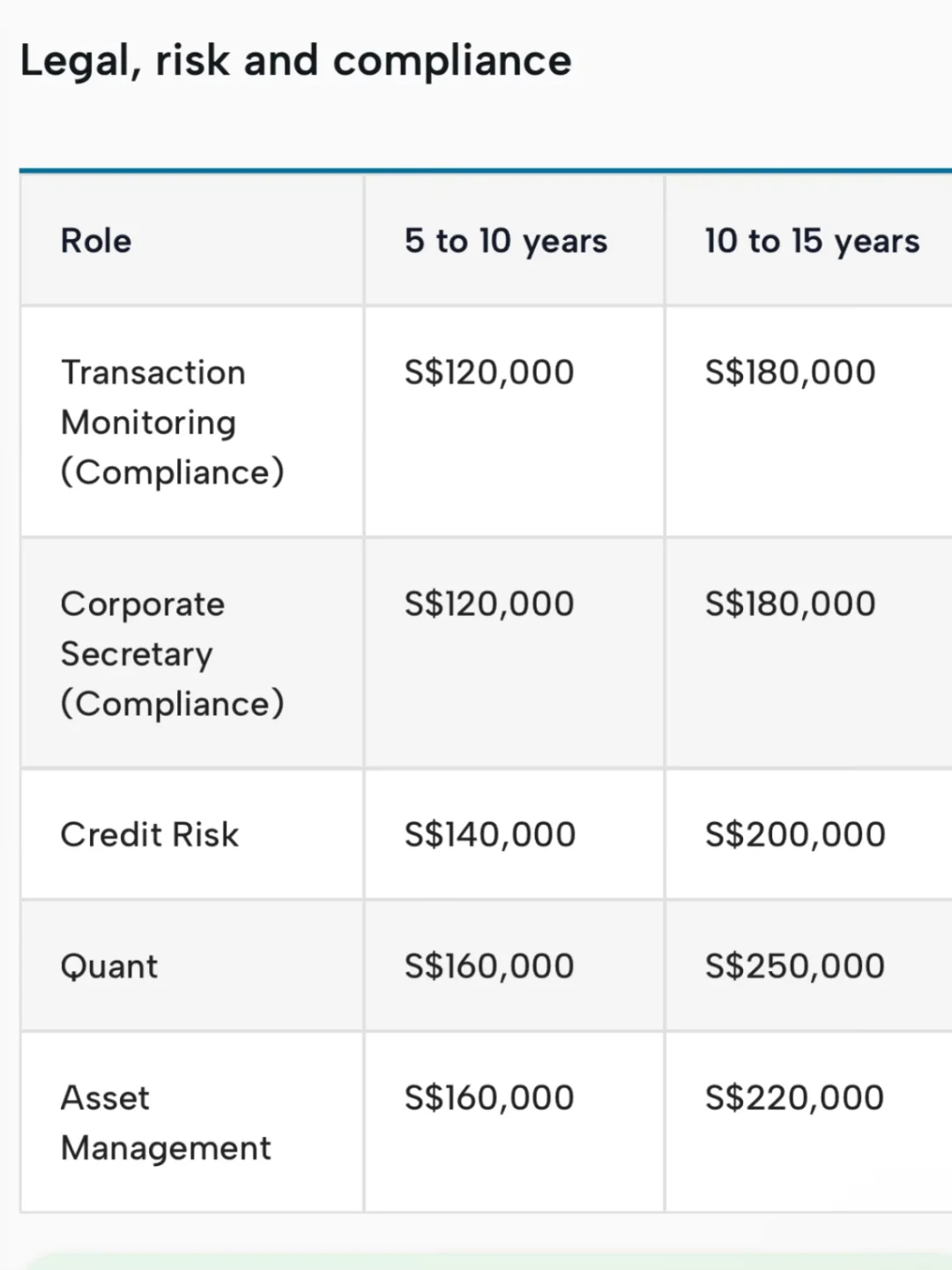This screenshot has height=1270, width=952.
Task: Click the "Legal, risk and compliance" heading
Action: pyautogui.click(x=295, y=61)
